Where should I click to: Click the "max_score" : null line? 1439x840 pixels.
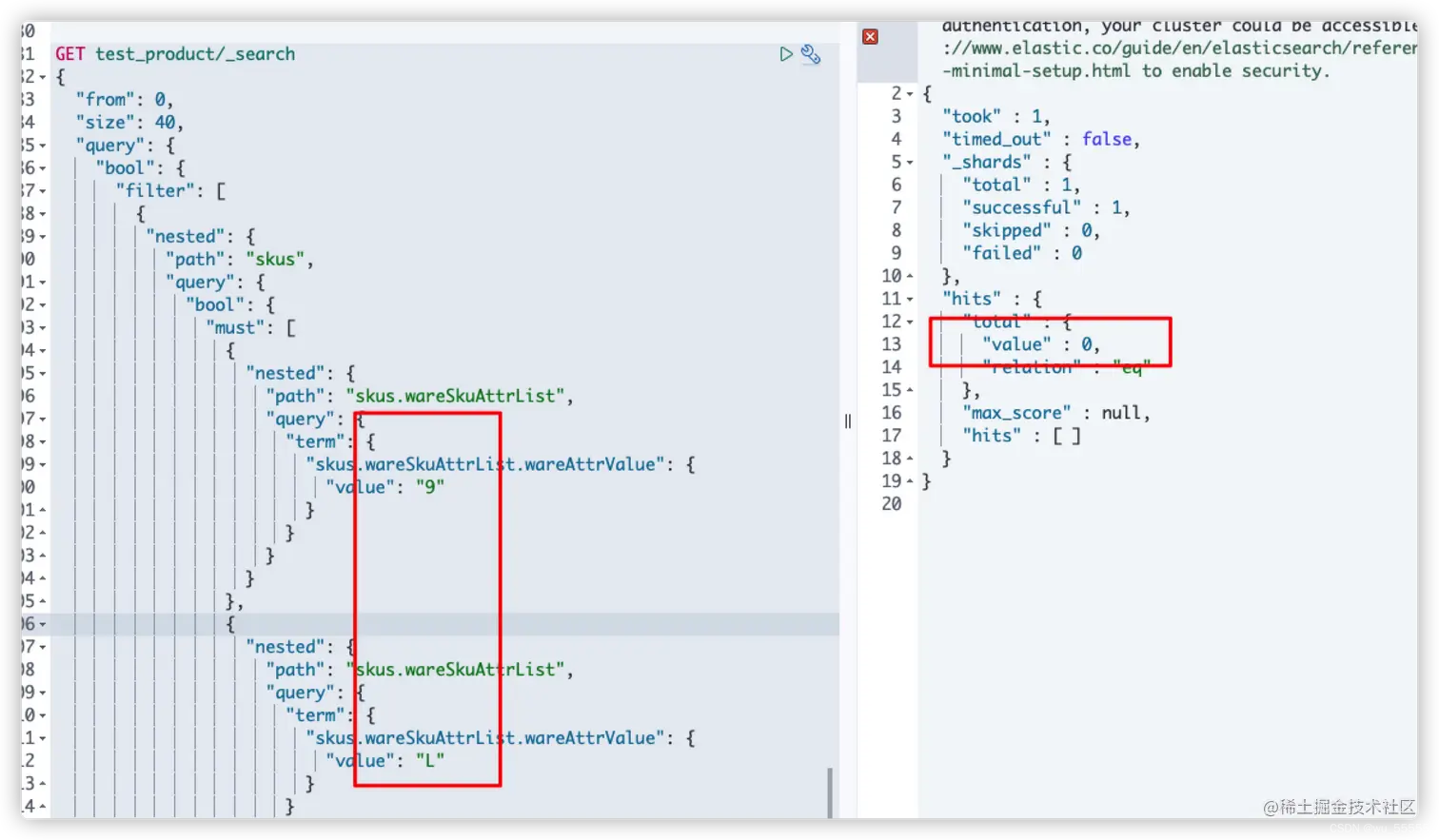click(1056, 413)
